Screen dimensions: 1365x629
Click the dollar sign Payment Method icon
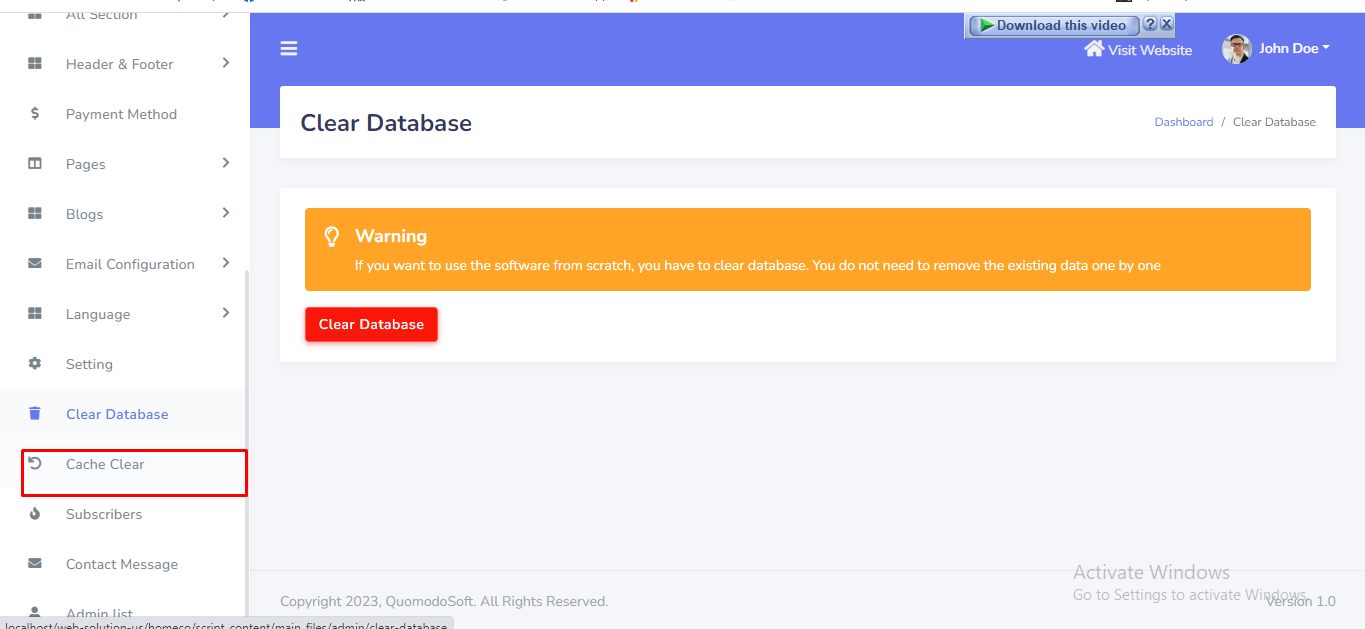(35, 114)
